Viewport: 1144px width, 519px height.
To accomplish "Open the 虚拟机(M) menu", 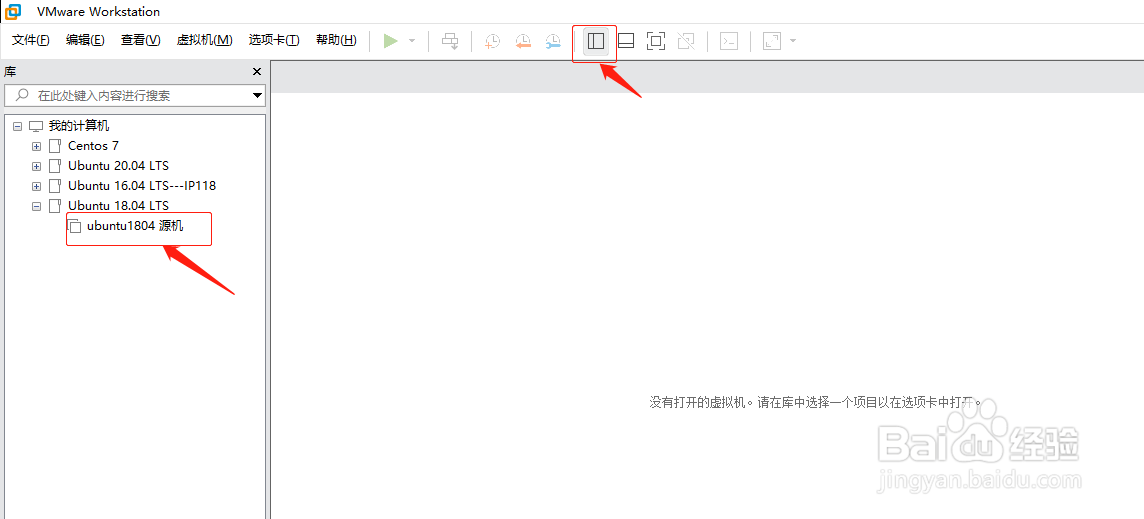I will point(204,40).
